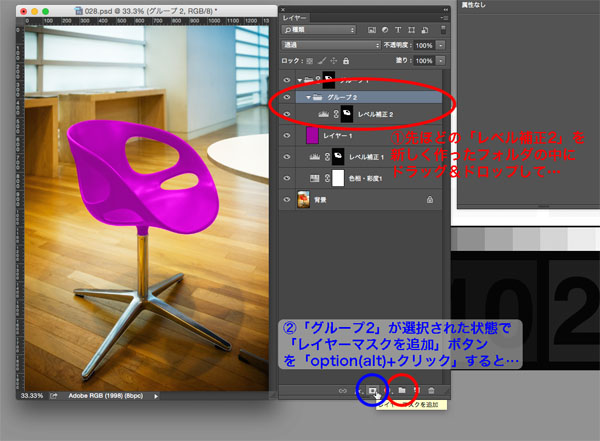Click the Add Layer Mask button
The height and width of the screenshot is (441, 600).
pos(371,389)
